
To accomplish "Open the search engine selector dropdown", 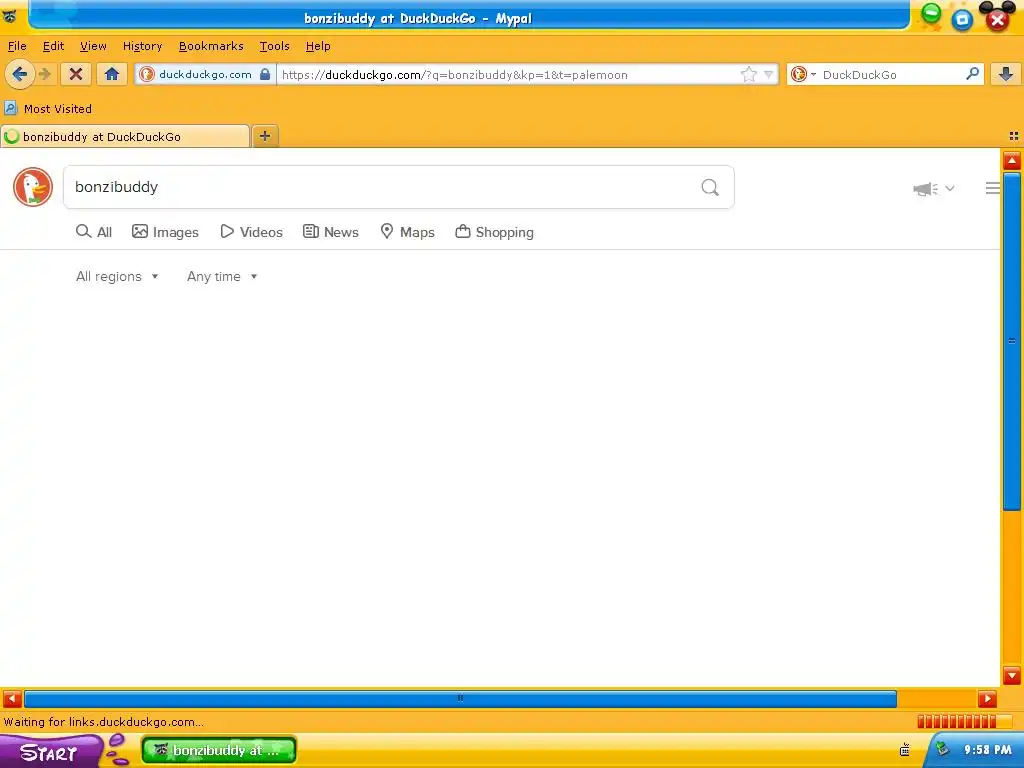I will click(x=803, y=74).
